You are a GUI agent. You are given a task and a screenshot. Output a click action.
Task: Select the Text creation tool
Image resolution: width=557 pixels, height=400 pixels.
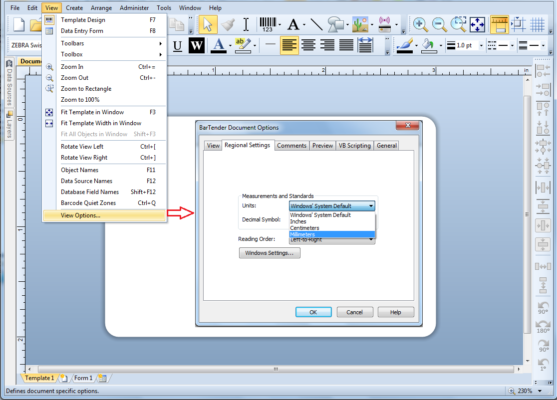point(293,25)
